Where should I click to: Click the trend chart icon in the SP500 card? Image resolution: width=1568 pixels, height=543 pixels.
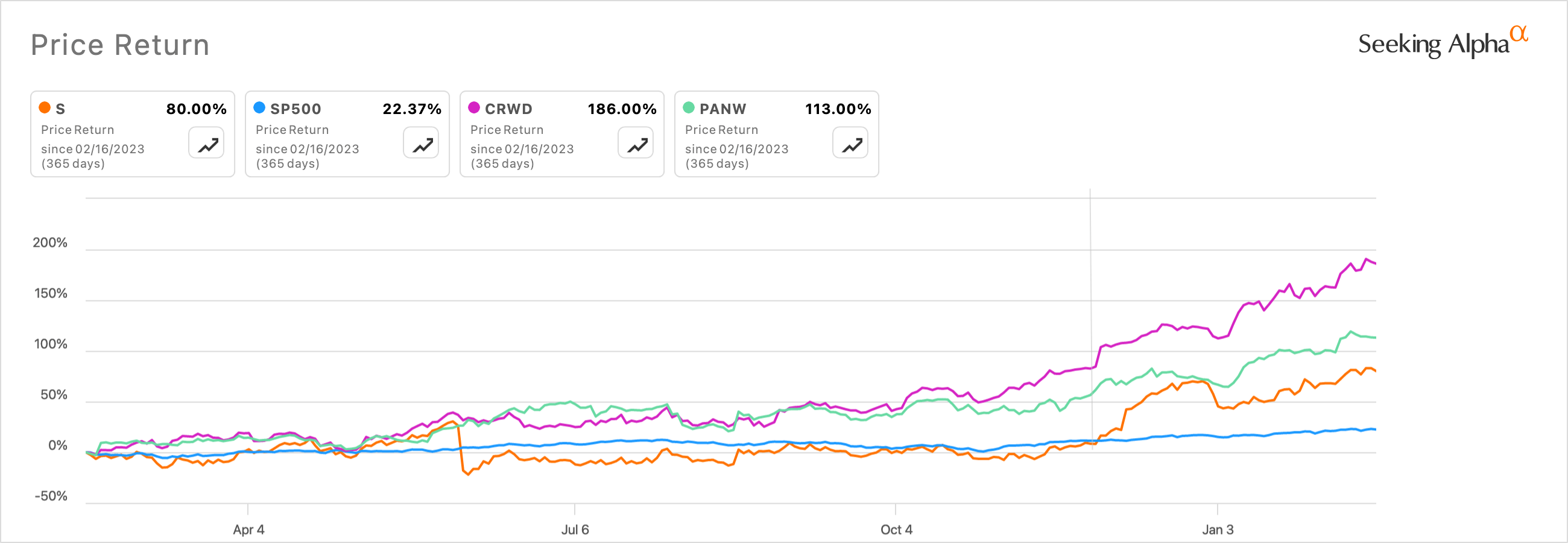point(421,143)
